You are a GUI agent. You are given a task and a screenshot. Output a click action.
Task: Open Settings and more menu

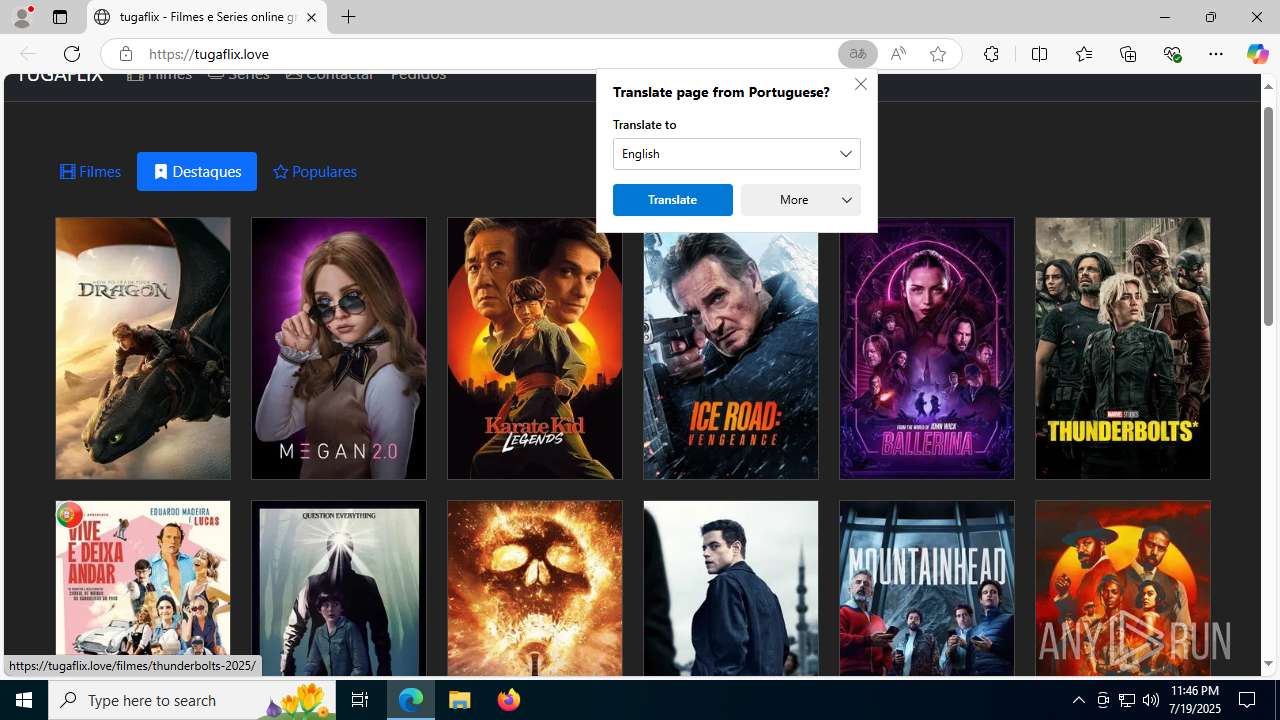coord(1216,54)
